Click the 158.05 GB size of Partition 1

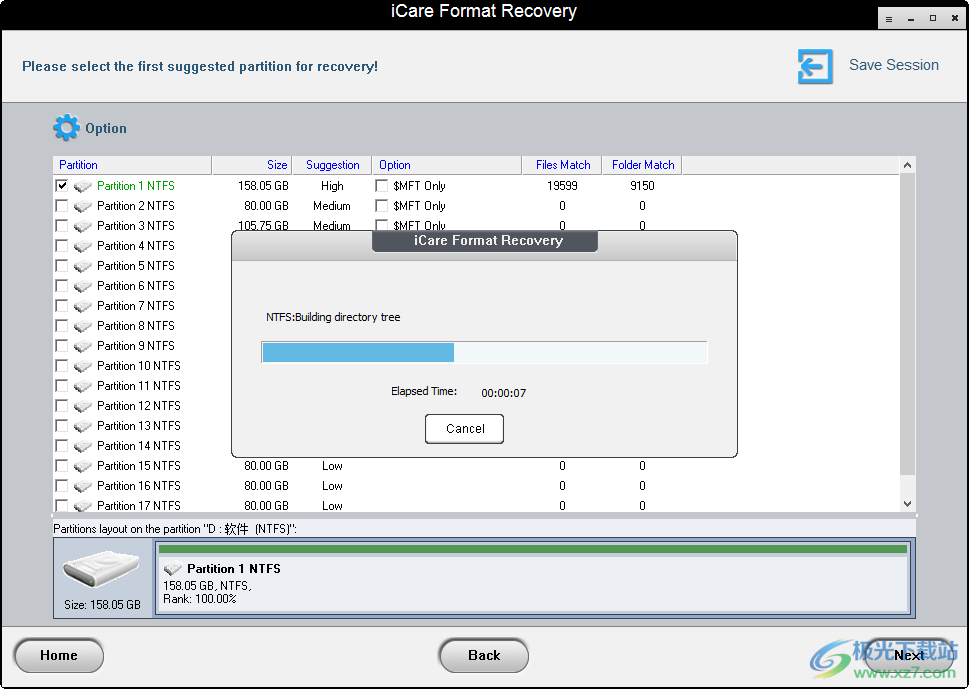click(x=263, y=186)
